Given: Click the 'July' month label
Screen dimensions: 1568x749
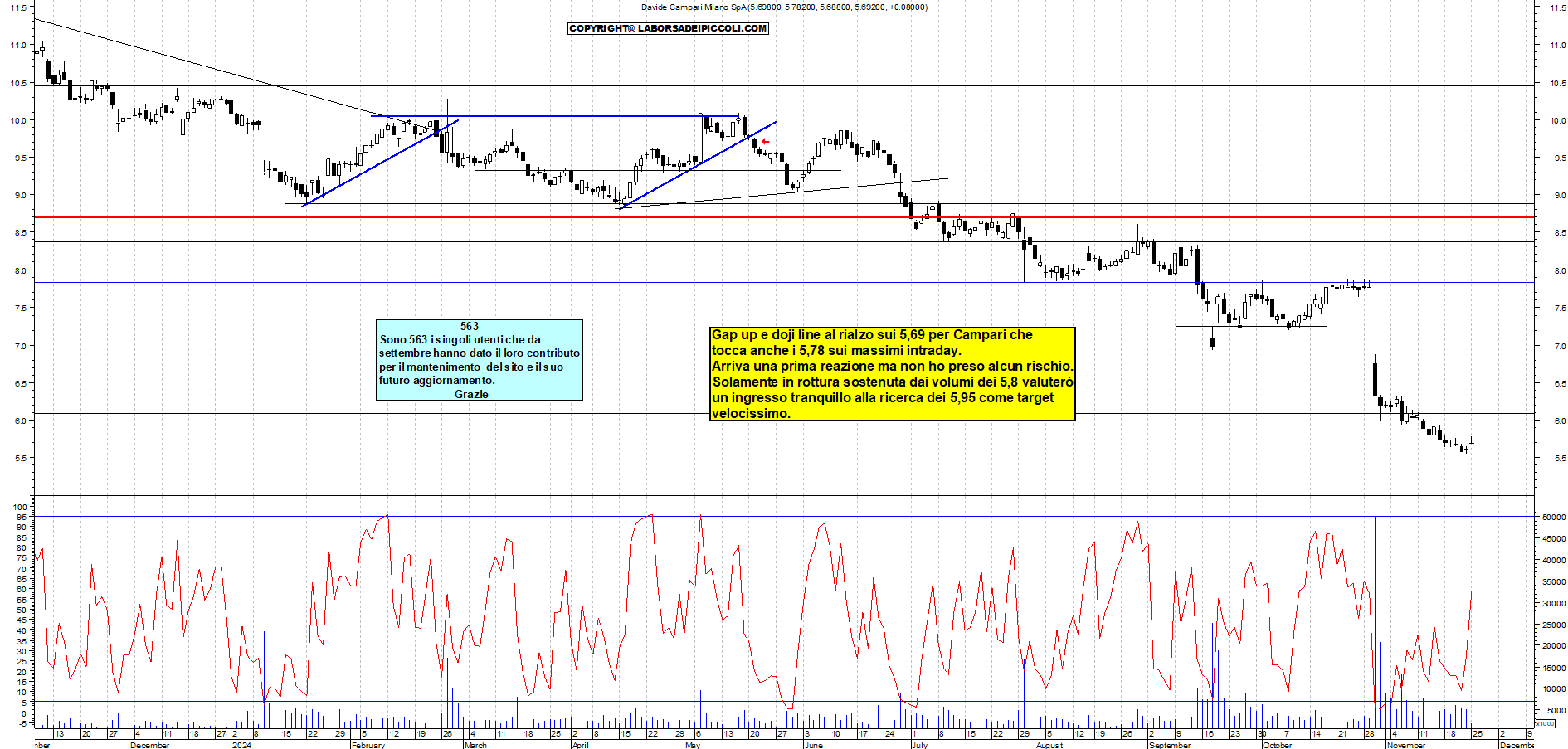Looking at the screenshot, I should [x=919, y=745].
